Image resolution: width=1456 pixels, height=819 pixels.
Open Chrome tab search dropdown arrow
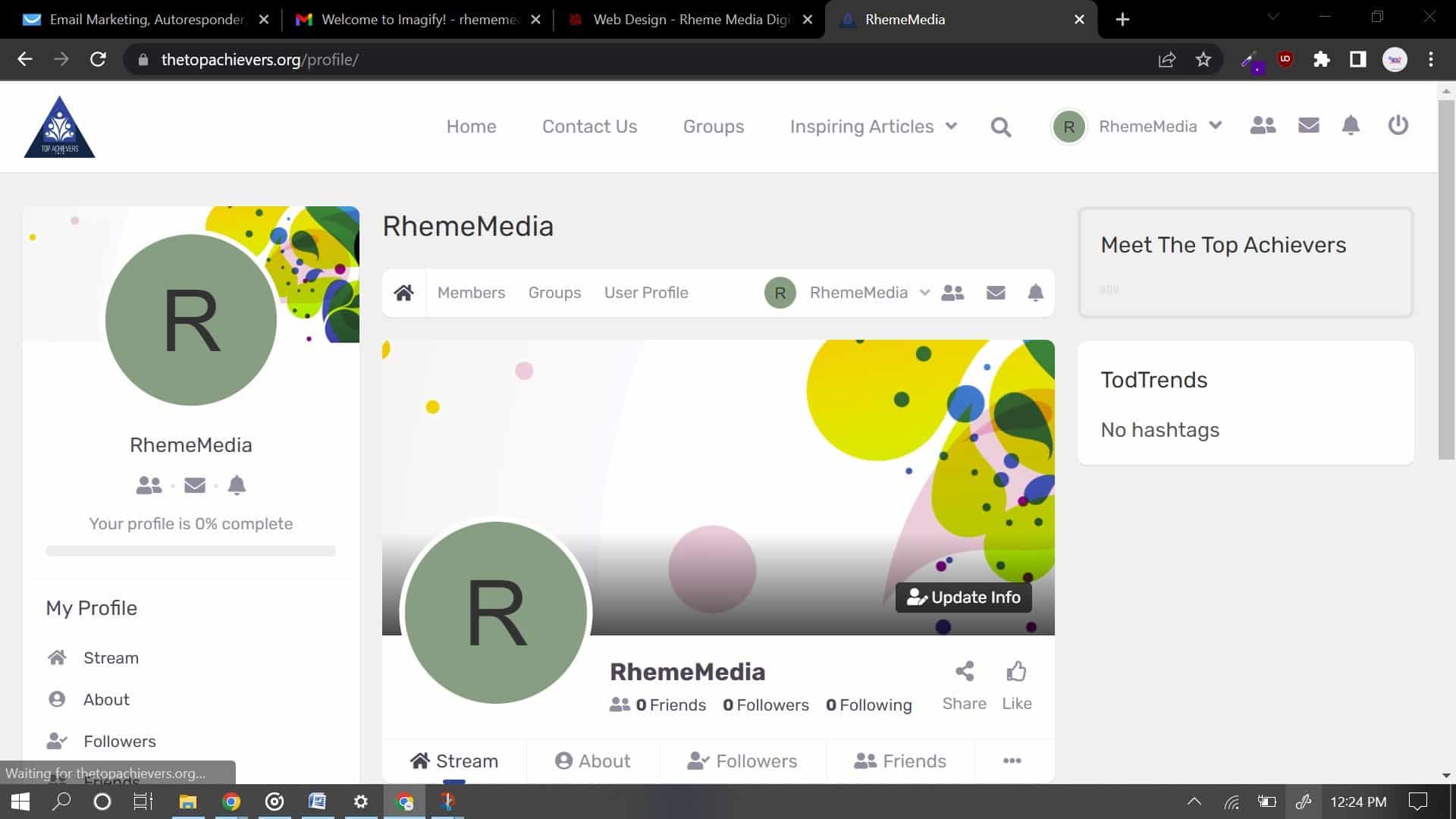click(1273, 17)
